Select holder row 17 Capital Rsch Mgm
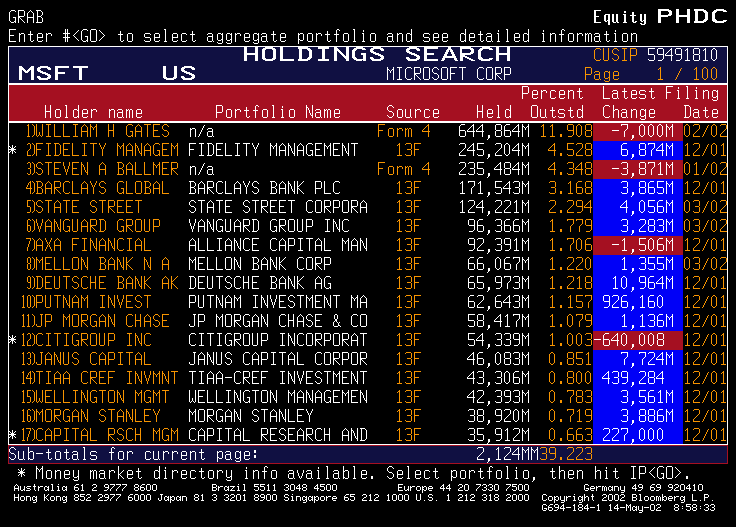 click(x=368, y=435)
